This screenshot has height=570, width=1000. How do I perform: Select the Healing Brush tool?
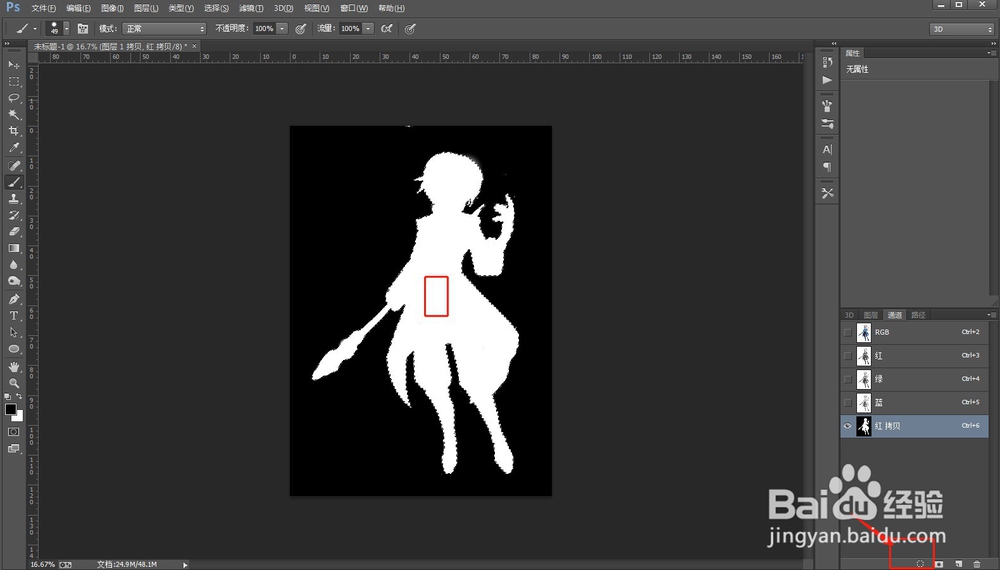pyautogui.click(x=13, y=166)
